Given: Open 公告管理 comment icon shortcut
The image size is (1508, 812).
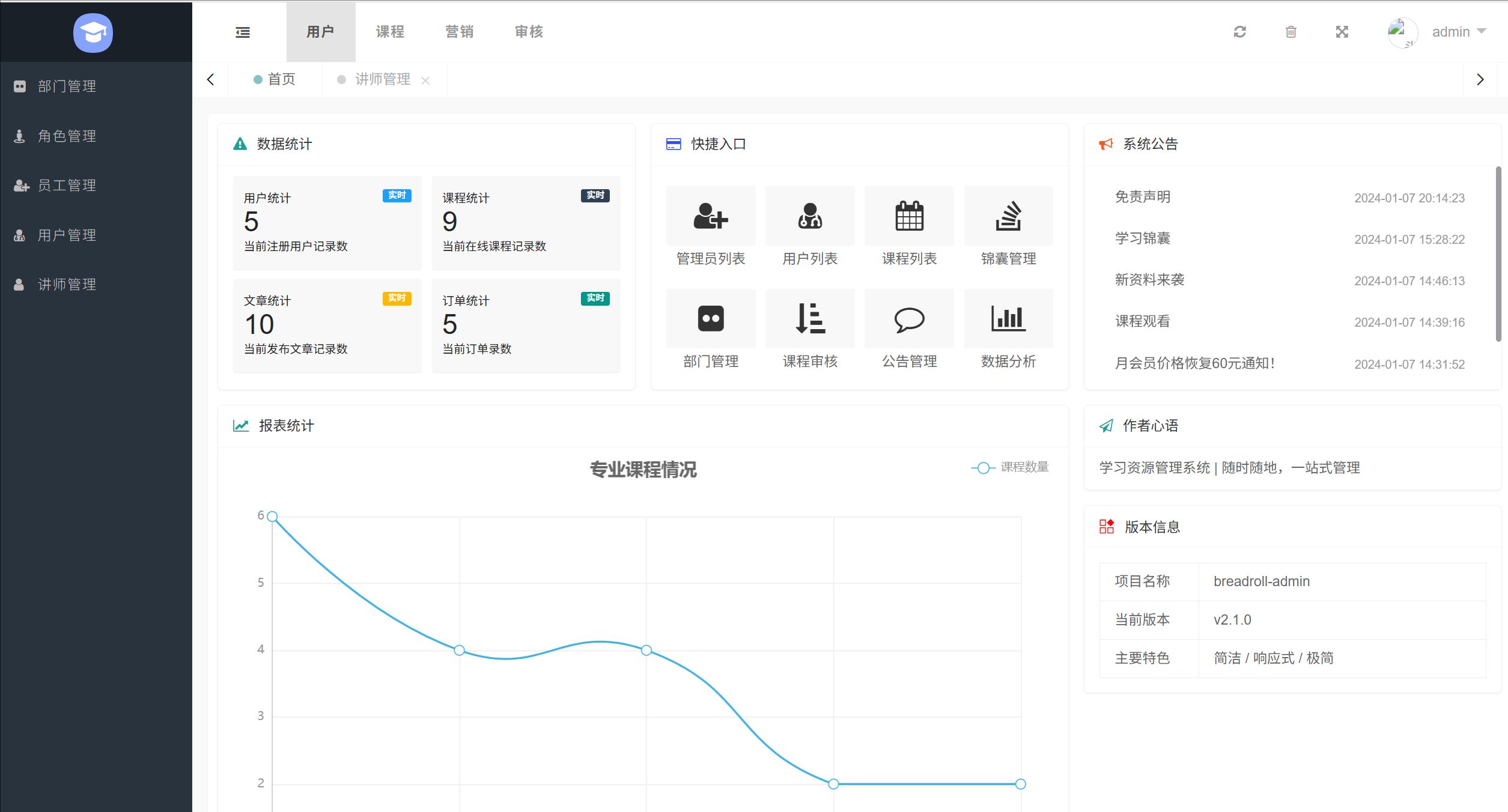Looking at the screenshot, I should (908, 319).
